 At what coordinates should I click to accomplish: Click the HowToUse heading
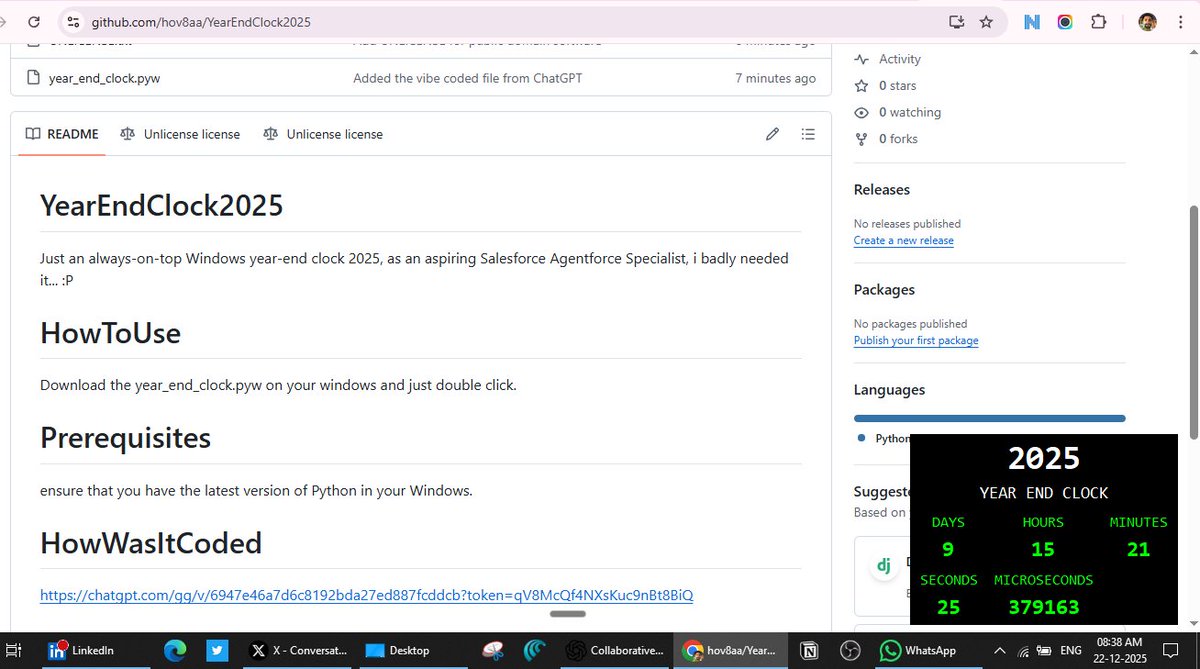[x=110, y=332]
